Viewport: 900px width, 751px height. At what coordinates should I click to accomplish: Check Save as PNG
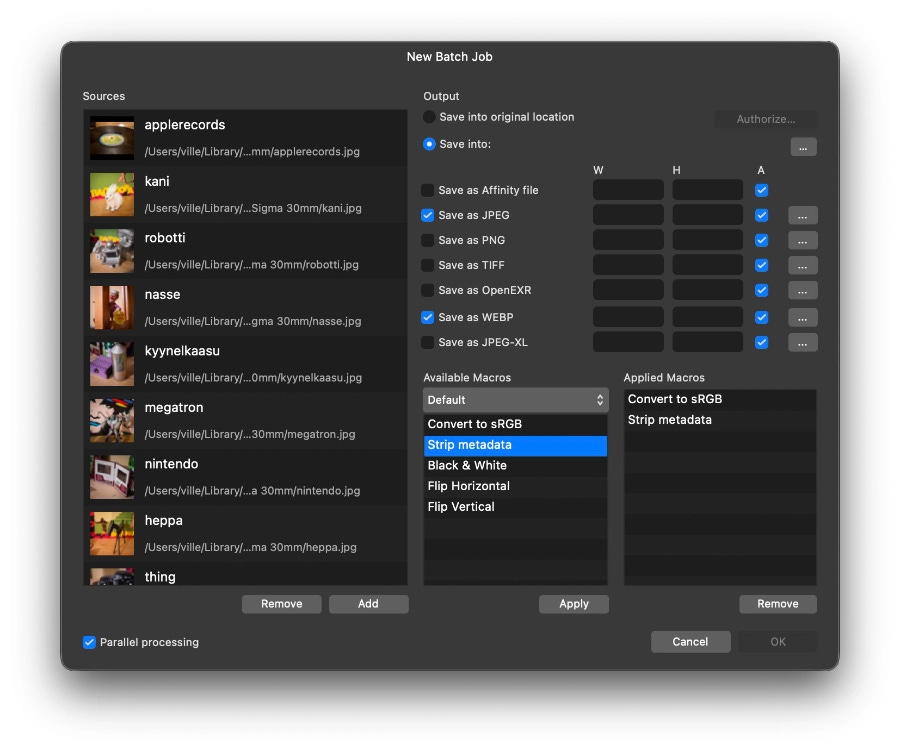pyautogui.click(x=428, y=240)
